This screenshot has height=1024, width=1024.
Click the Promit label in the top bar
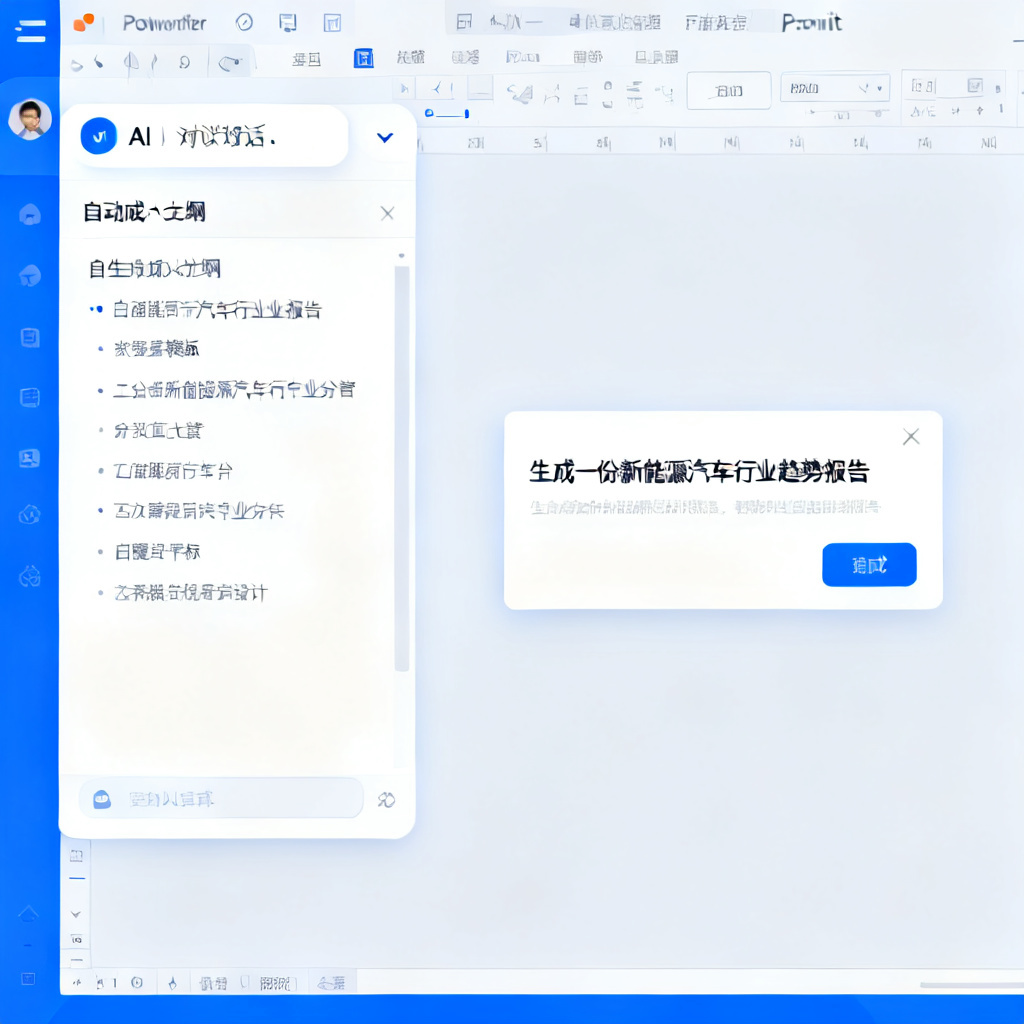811,24
